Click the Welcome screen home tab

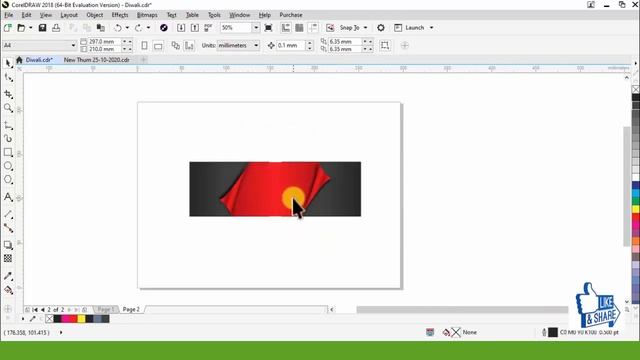(19, 60)
